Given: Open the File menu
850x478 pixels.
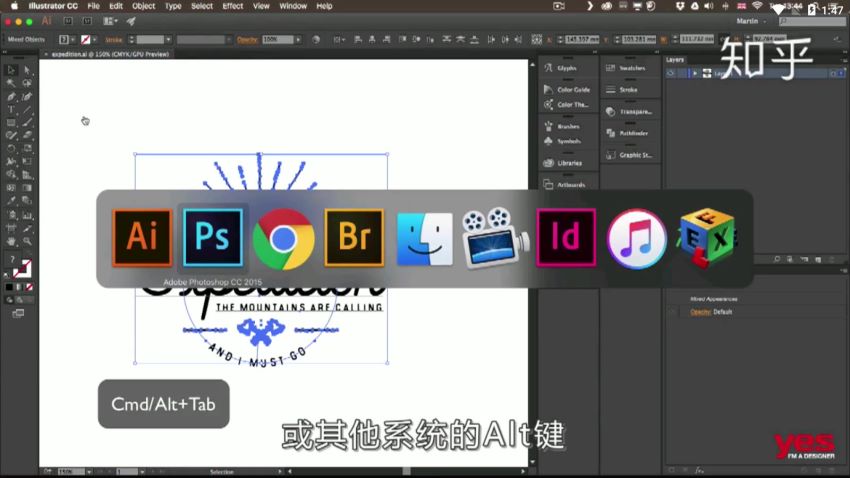Looking at the screenshot, I should tap(93, 6).
